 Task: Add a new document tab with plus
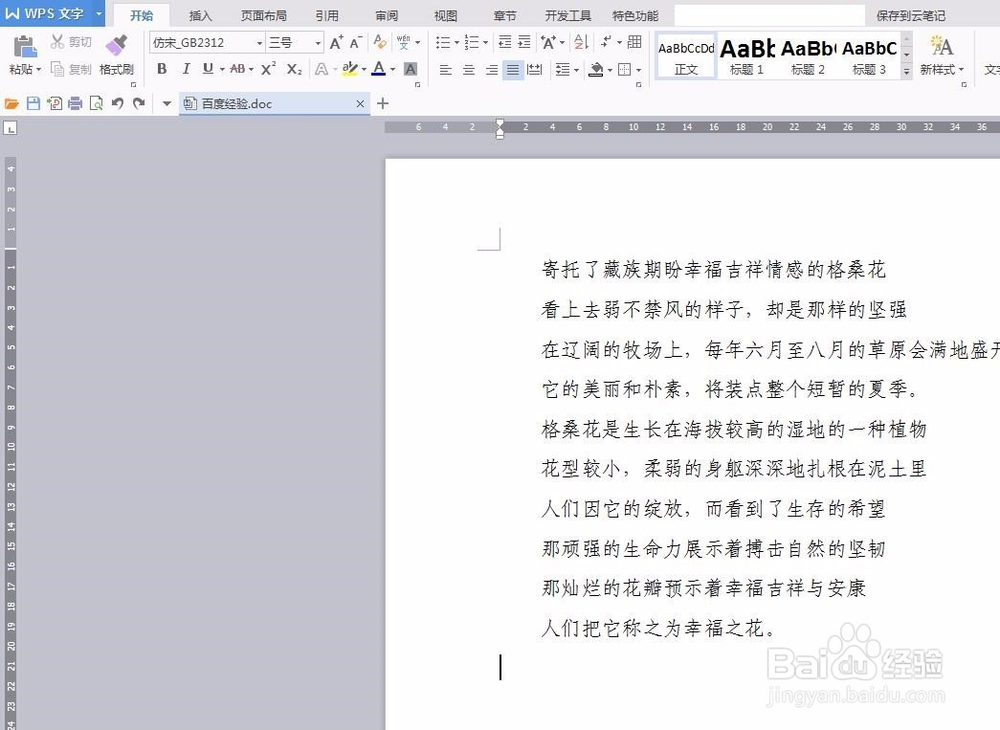coord(383,103)
